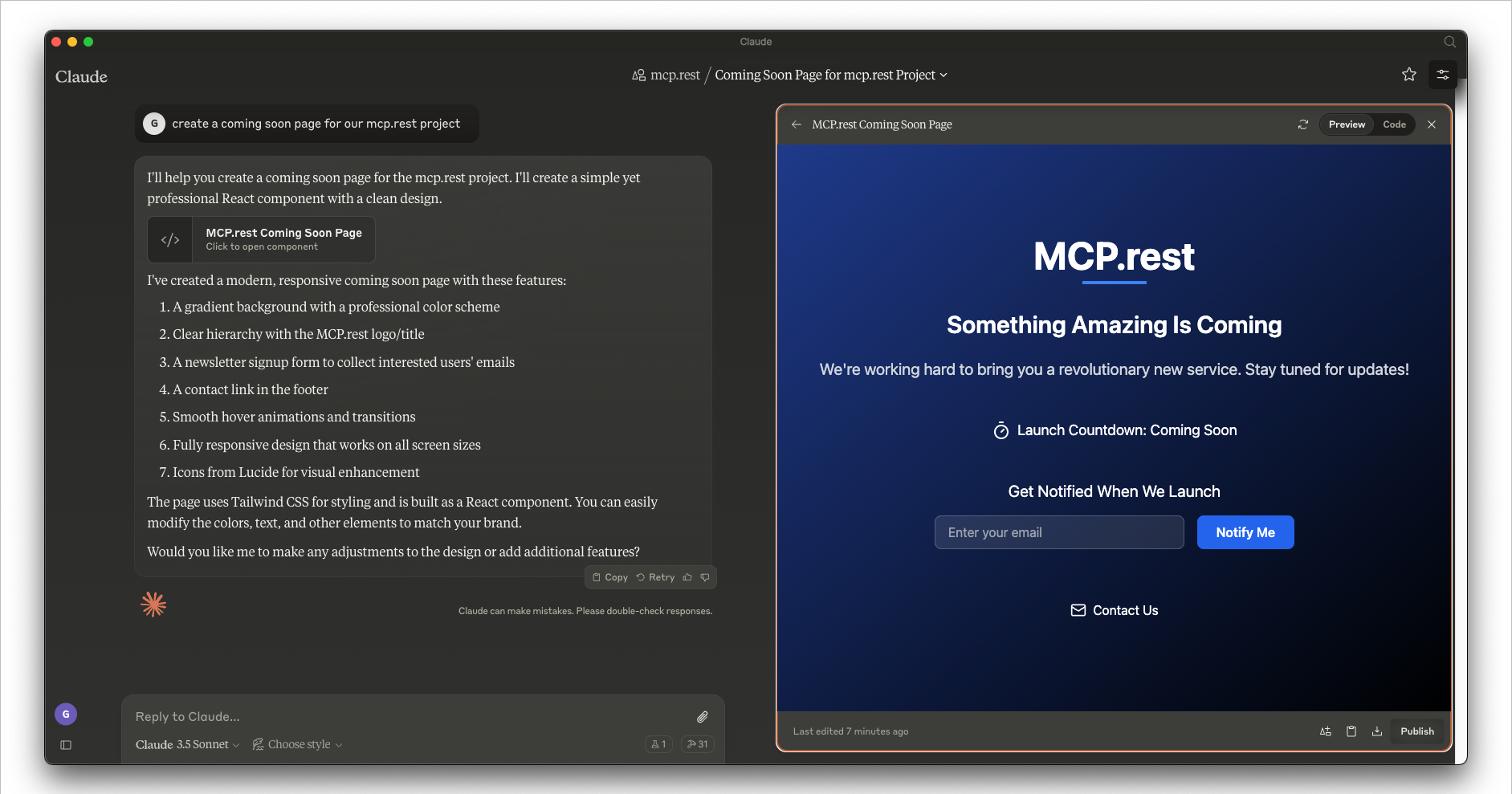Screen dimensions: 1512x794
Task: Expand the conversation title dropdown
Action: tap(943, 75)
